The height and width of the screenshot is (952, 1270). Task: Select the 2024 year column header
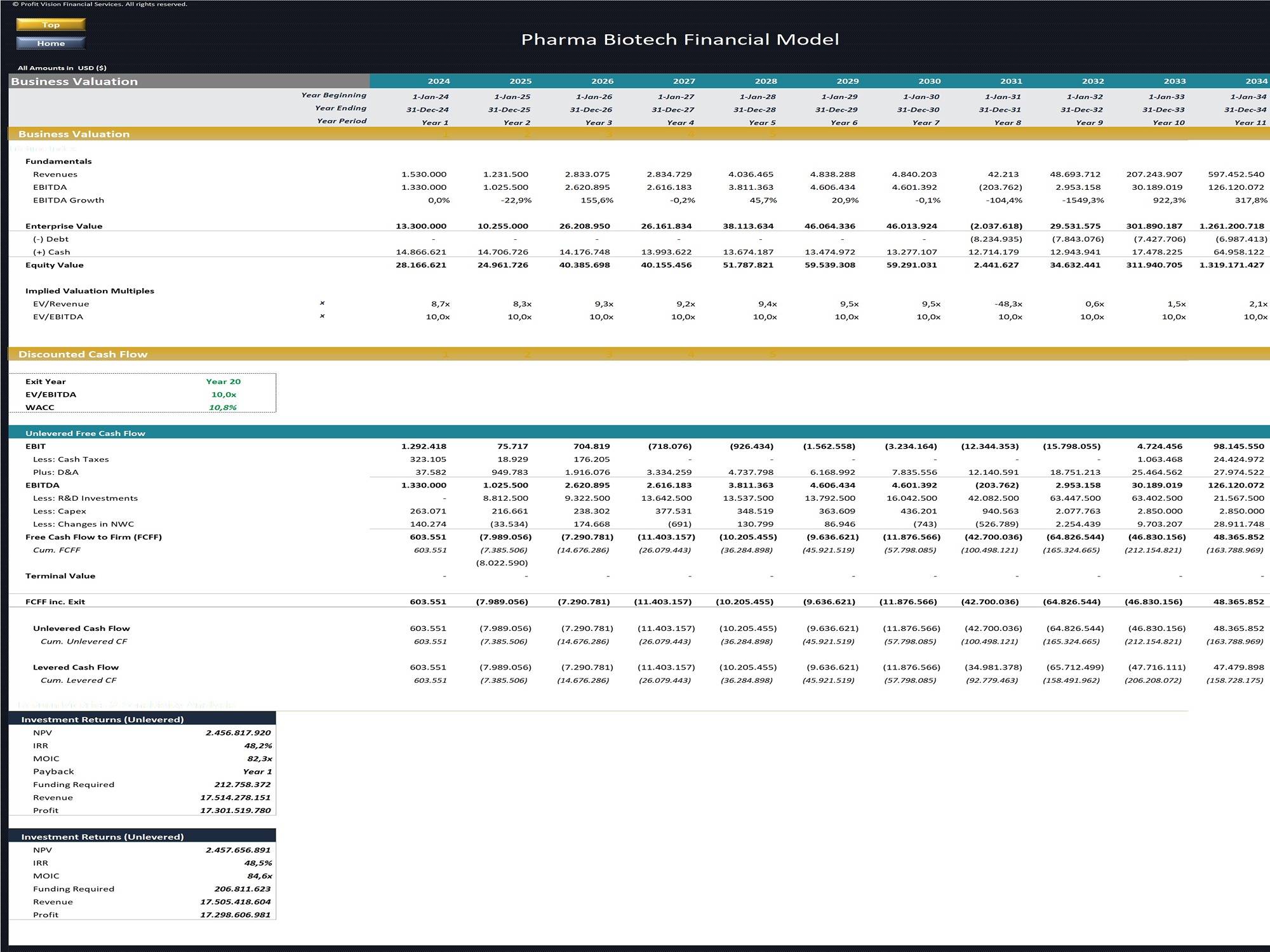pos(439,81)
